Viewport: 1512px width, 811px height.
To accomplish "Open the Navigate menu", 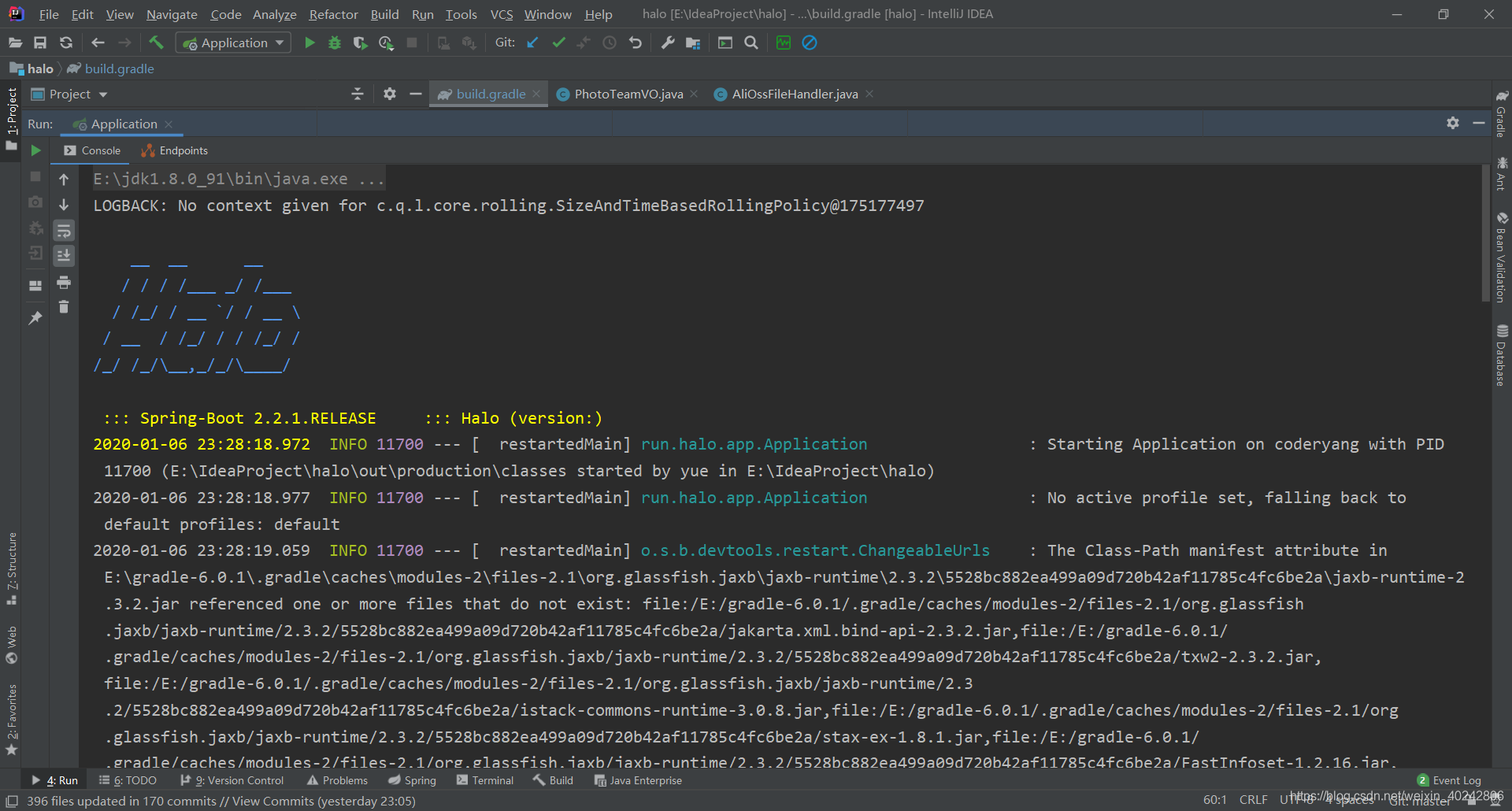I will pos(172,14).
